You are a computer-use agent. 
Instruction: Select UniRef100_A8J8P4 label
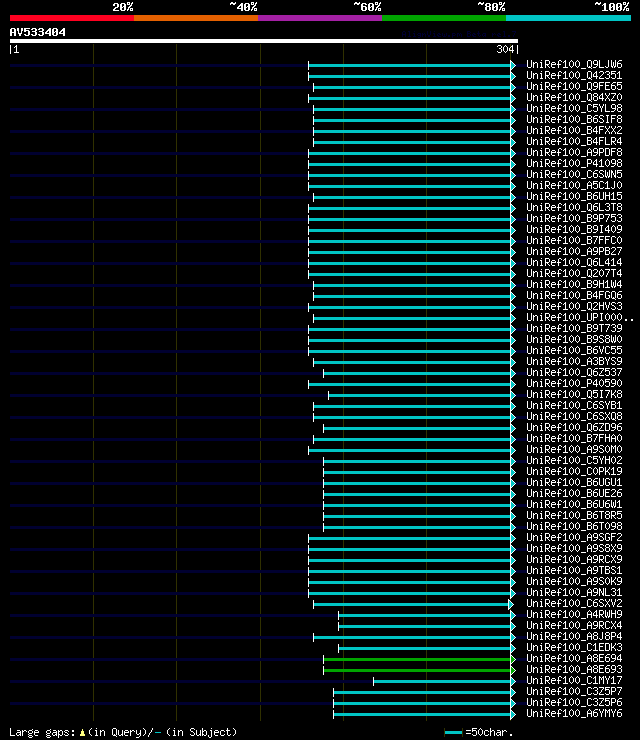(574, 637)
